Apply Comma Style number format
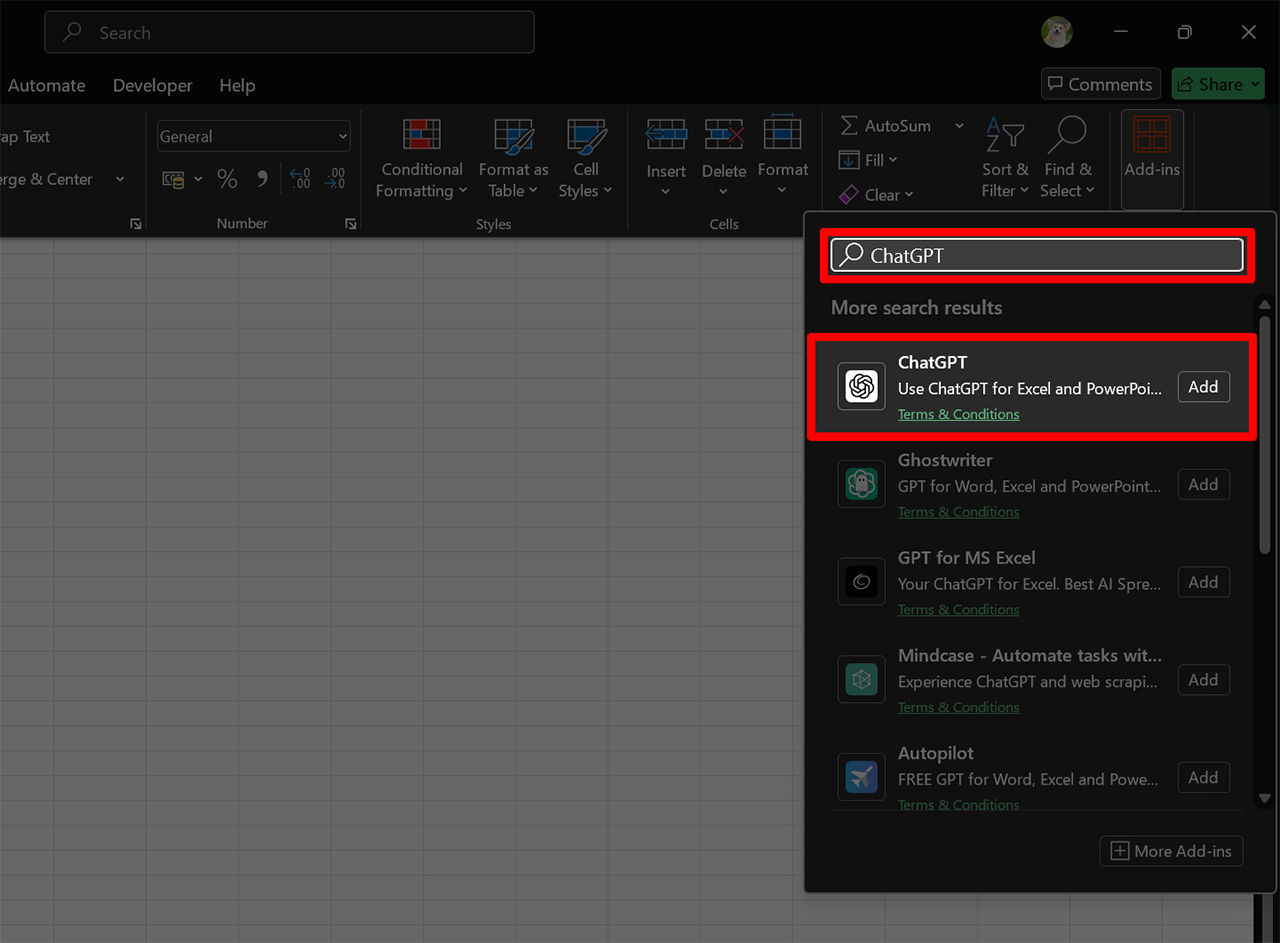1280x943 pixels. click(262, 179)
